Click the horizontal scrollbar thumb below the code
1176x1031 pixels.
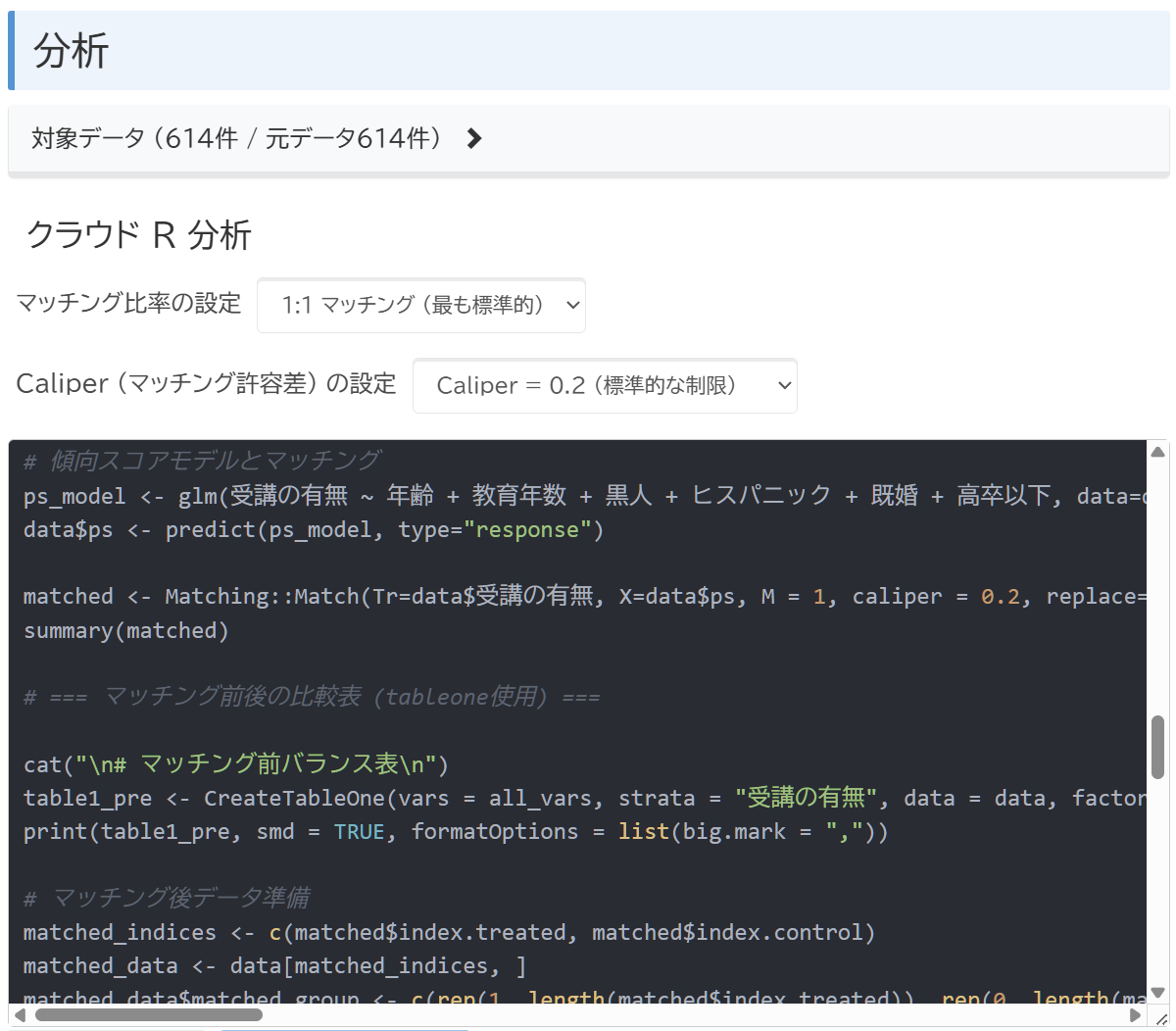147,1015
